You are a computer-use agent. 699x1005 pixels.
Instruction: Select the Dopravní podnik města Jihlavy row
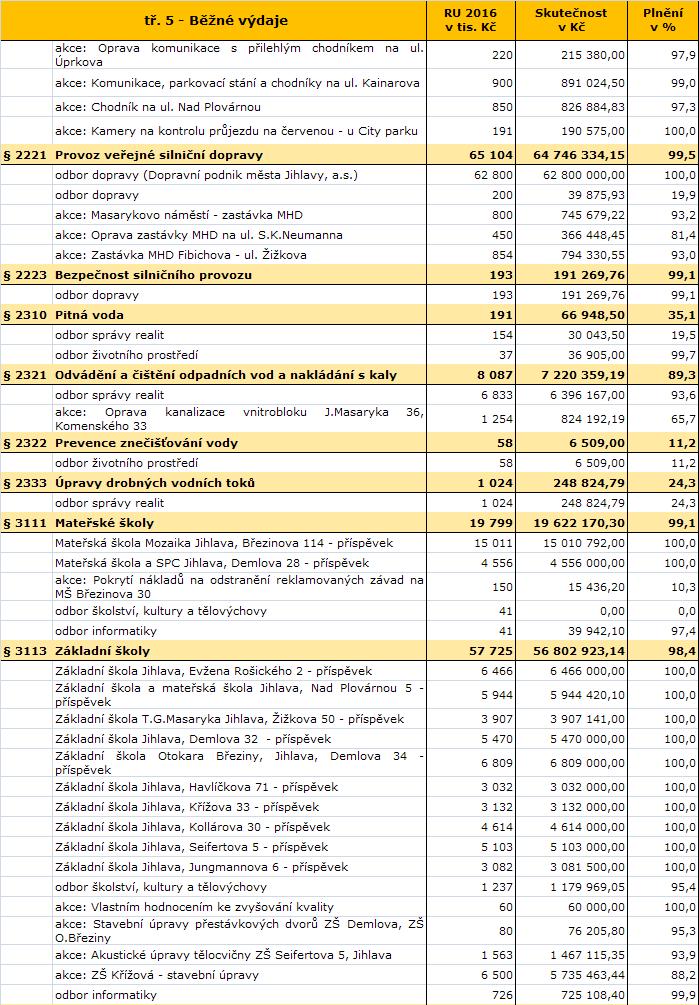click(349, 175)
